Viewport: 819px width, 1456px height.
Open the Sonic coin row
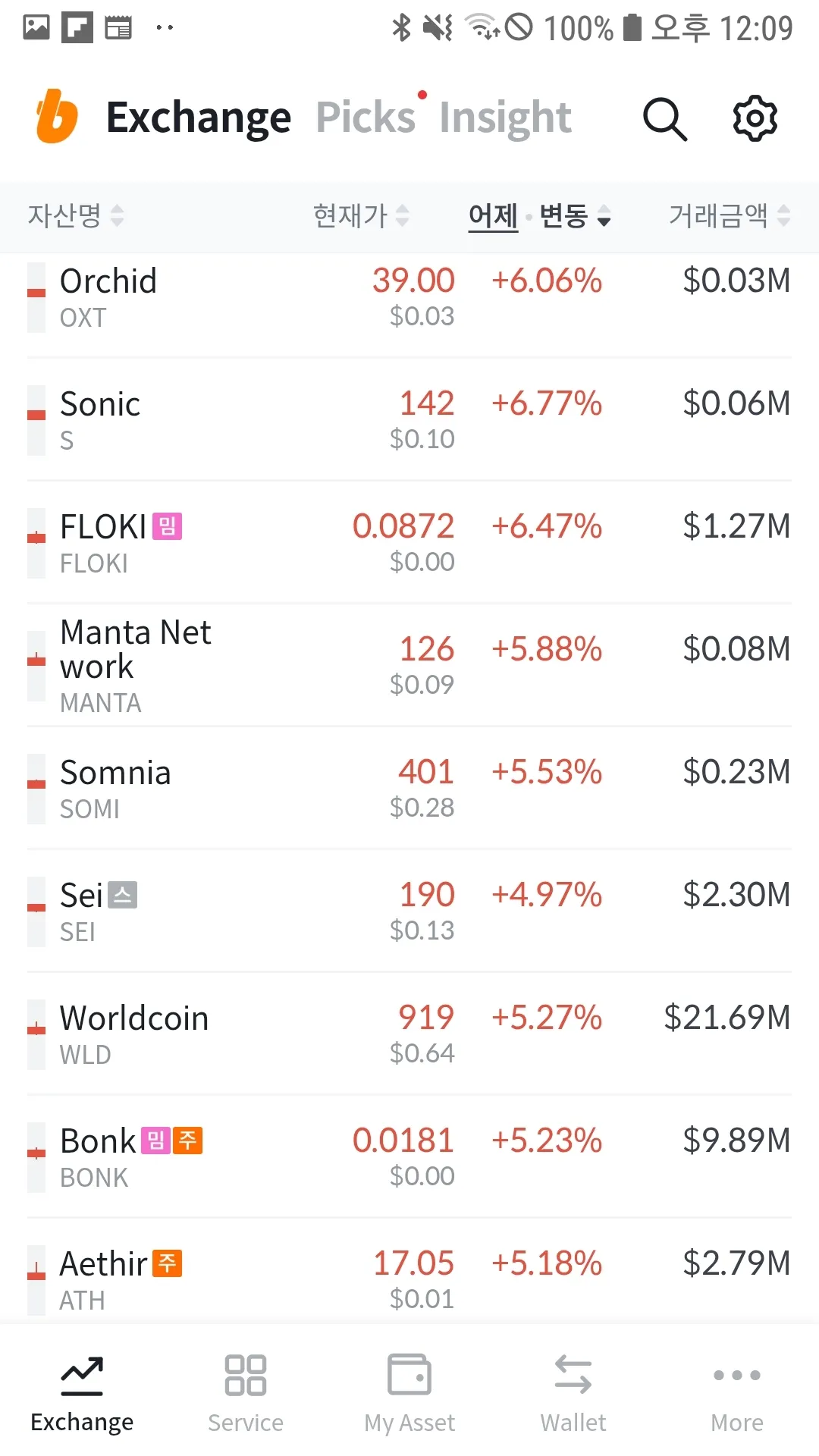409,420
